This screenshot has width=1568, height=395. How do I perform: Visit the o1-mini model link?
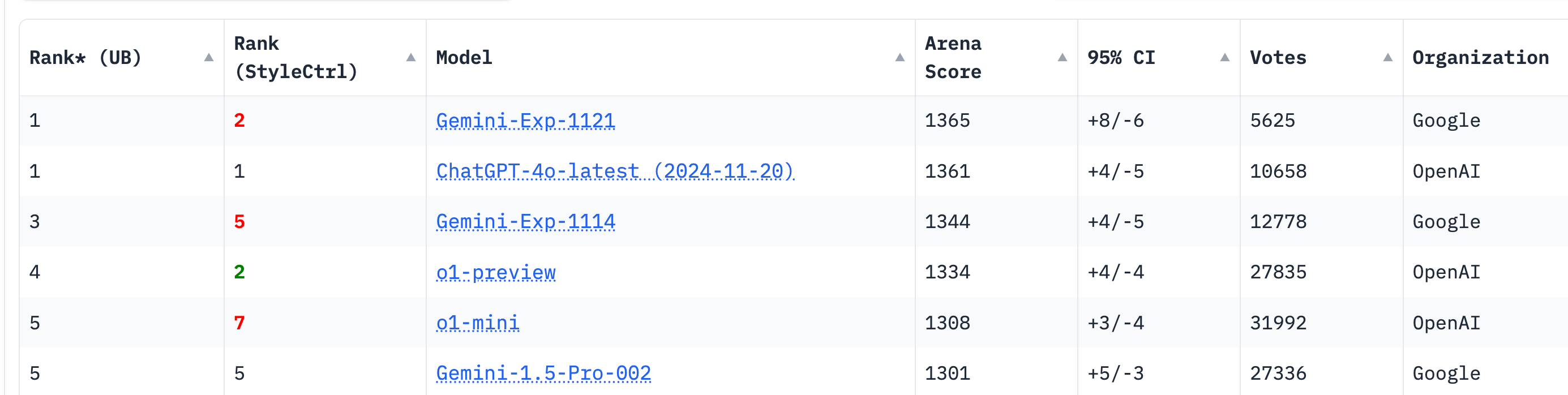[x=478, y=323]
